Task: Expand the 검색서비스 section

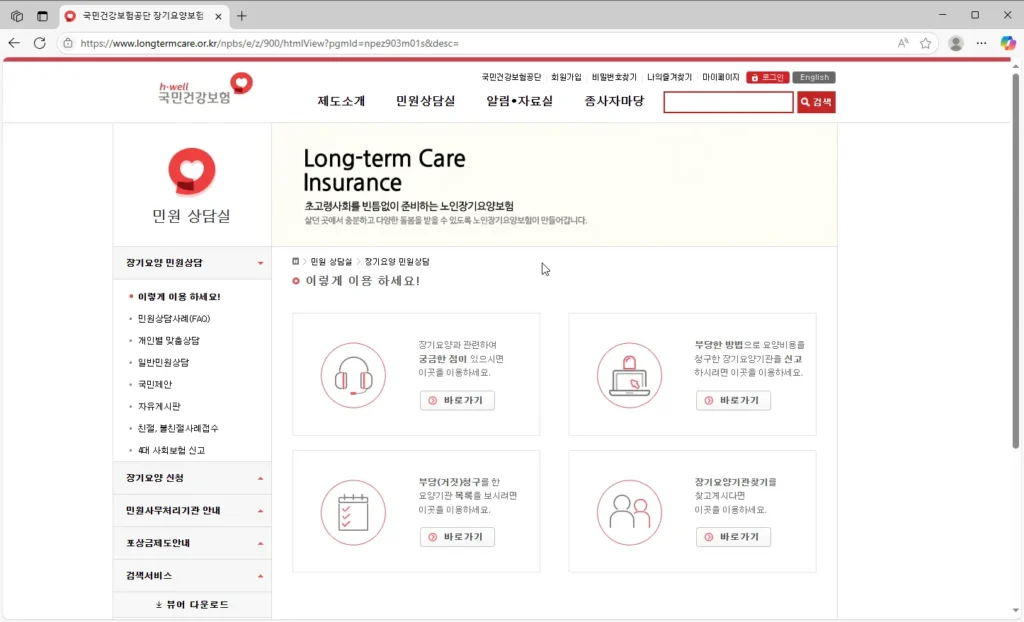Action: pos(192,576)
